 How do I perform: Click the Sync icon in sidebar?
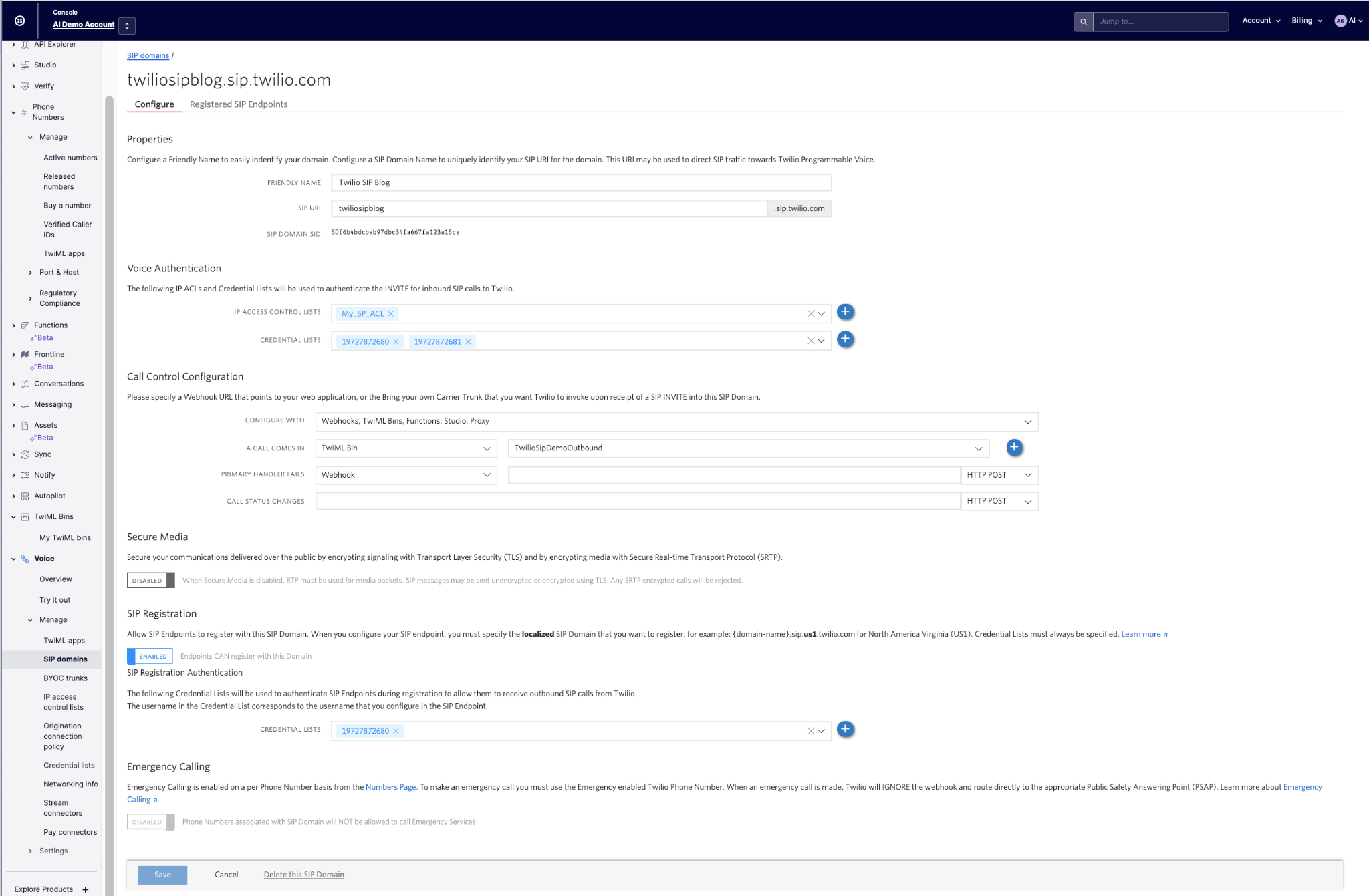click(25, 455)
